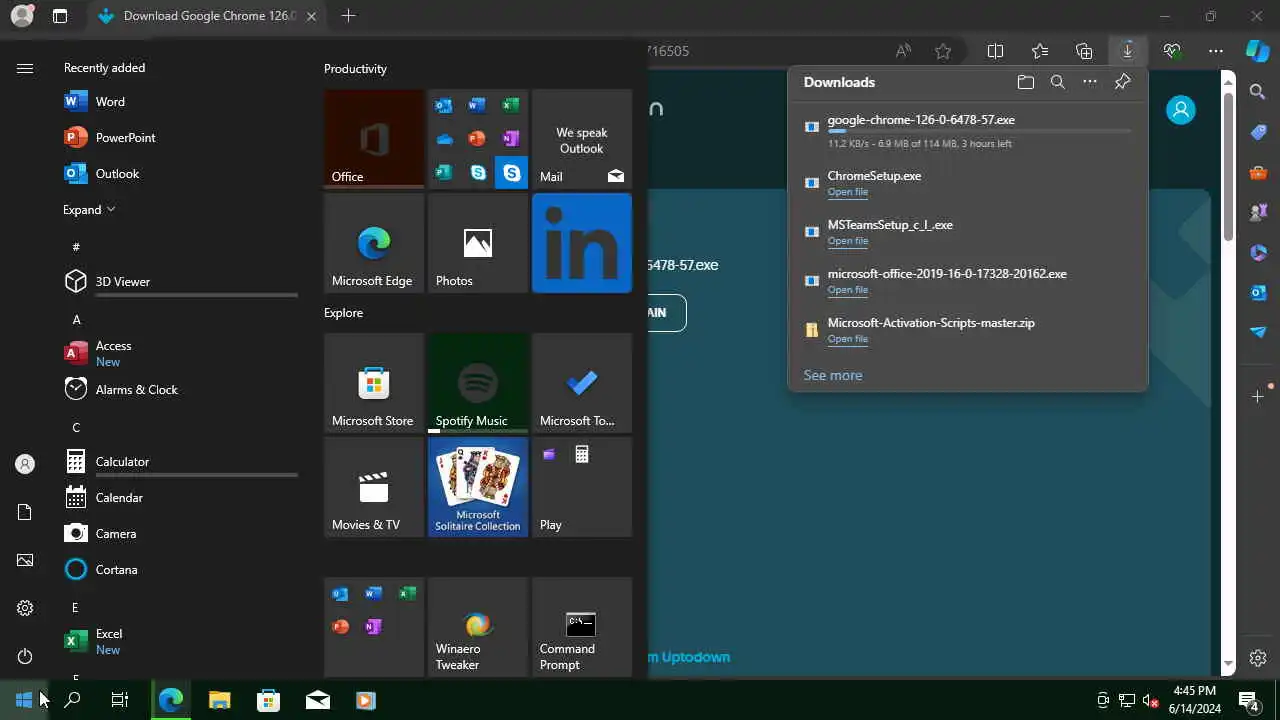Launch Cortana from app list
The height and width of the screenshot is (720, 1280).
180,569
